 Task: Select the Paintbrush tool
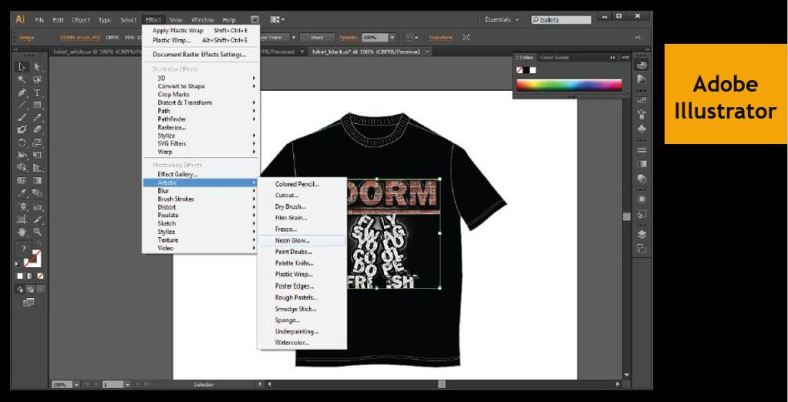pyautogui.click(x=23, y=118)
